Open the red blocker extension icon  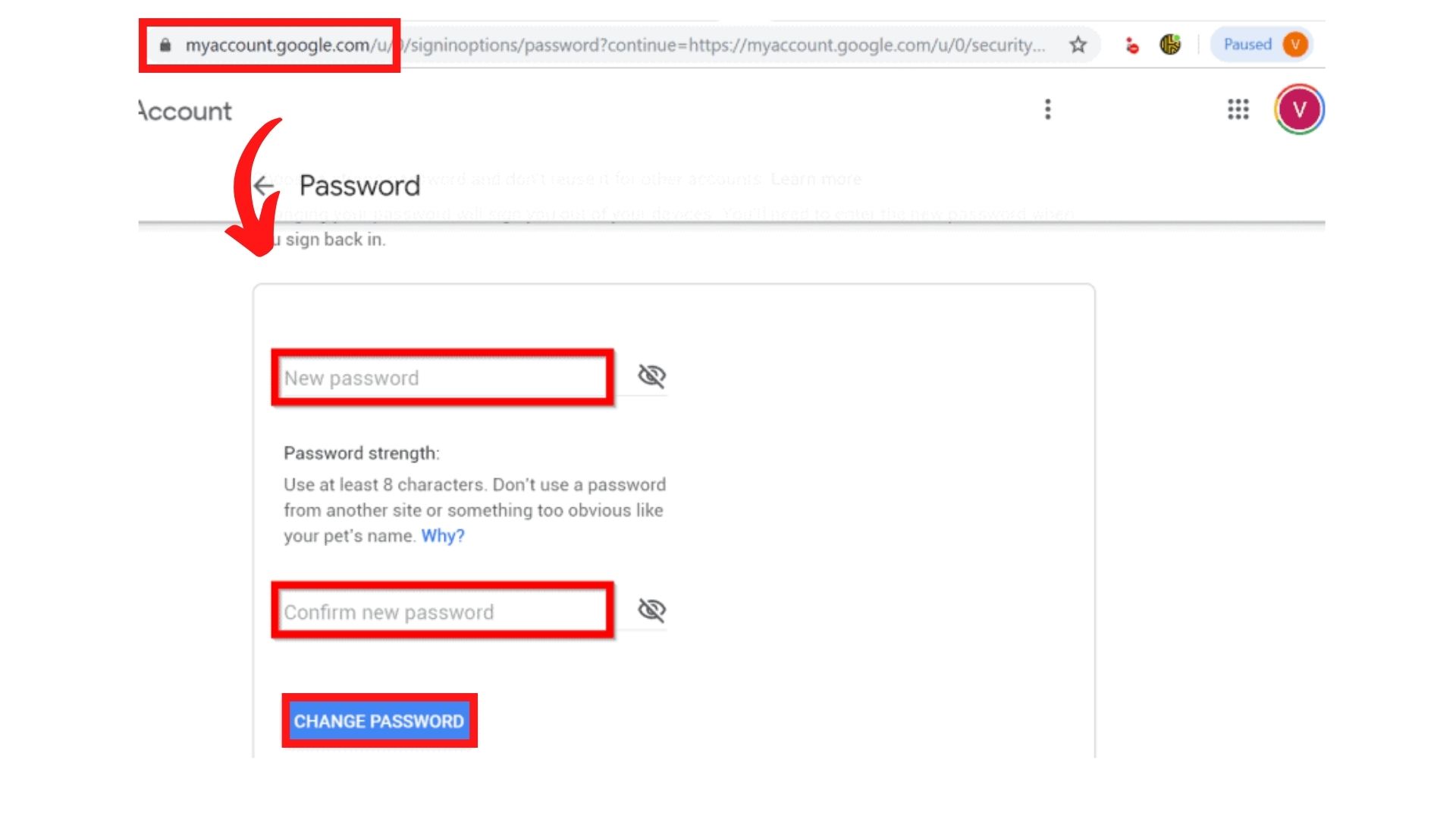click(1131, 45)
